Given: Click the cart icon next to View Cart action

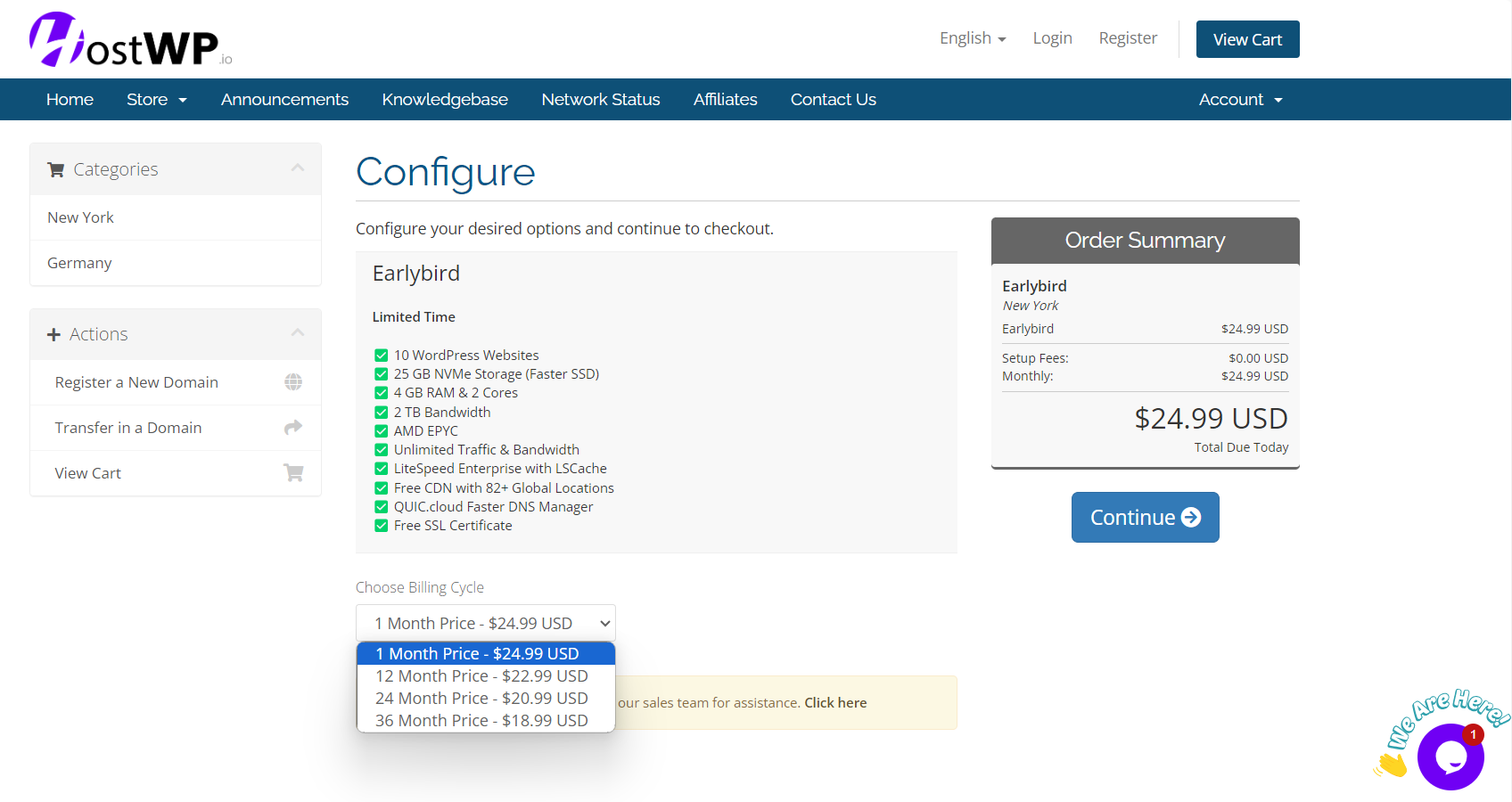Looking at the screenshot, I should [293, 472].
